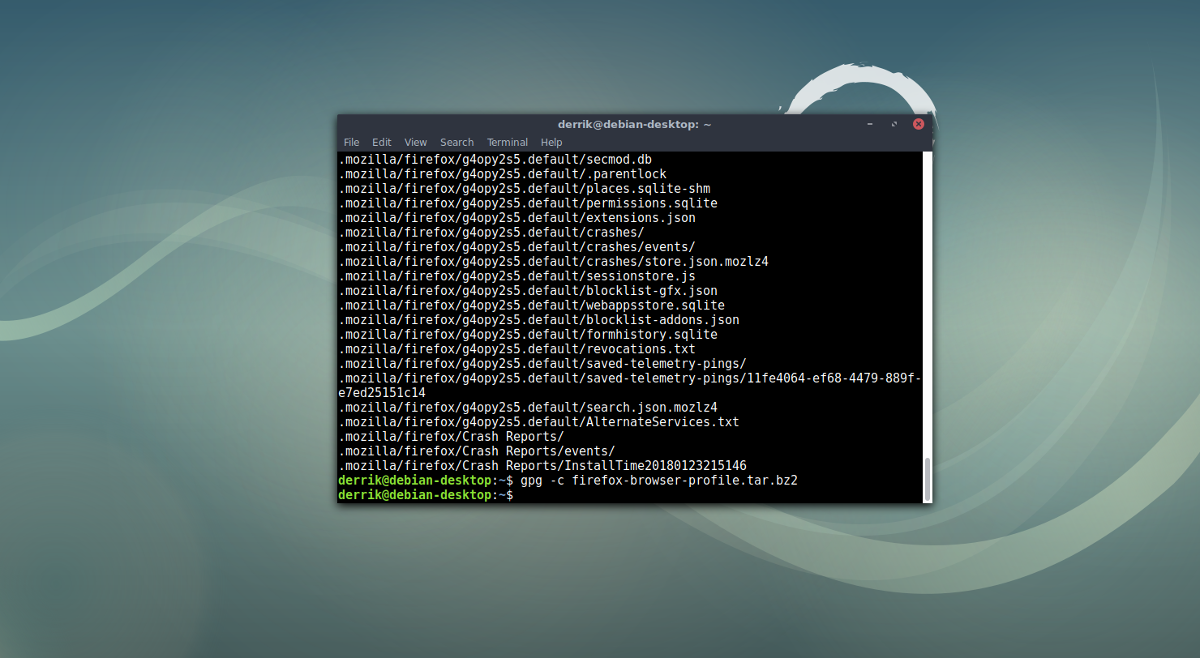
Task: Click the line ending in Crash Reports/events/
Action: [x=477, y=451]
